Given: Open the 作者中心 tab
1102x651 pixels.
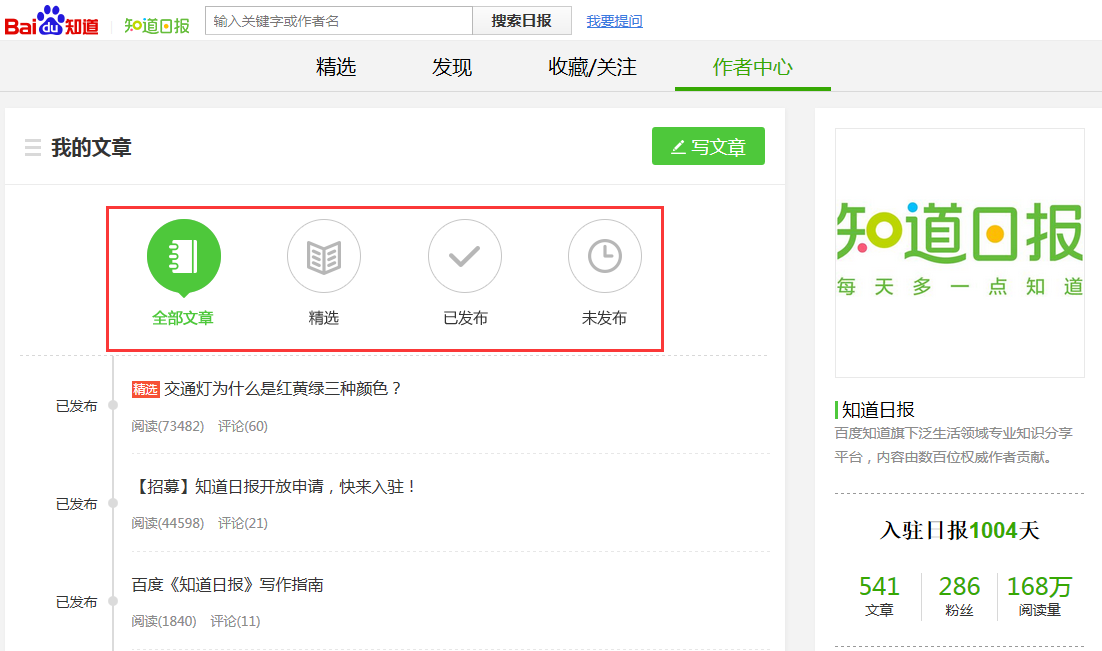Looking at the screenshot, I should coord(753,67).
